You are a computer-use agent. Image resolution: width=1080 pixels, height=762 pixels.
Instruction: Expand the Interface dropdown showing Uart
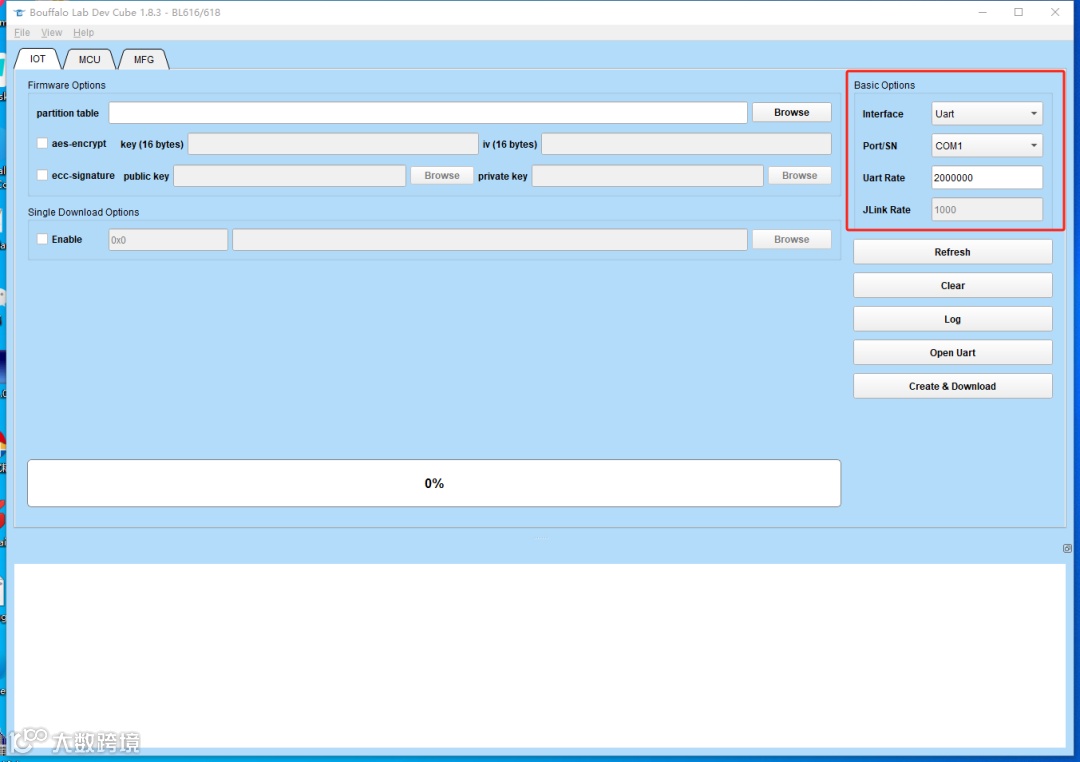pos(986,114)
